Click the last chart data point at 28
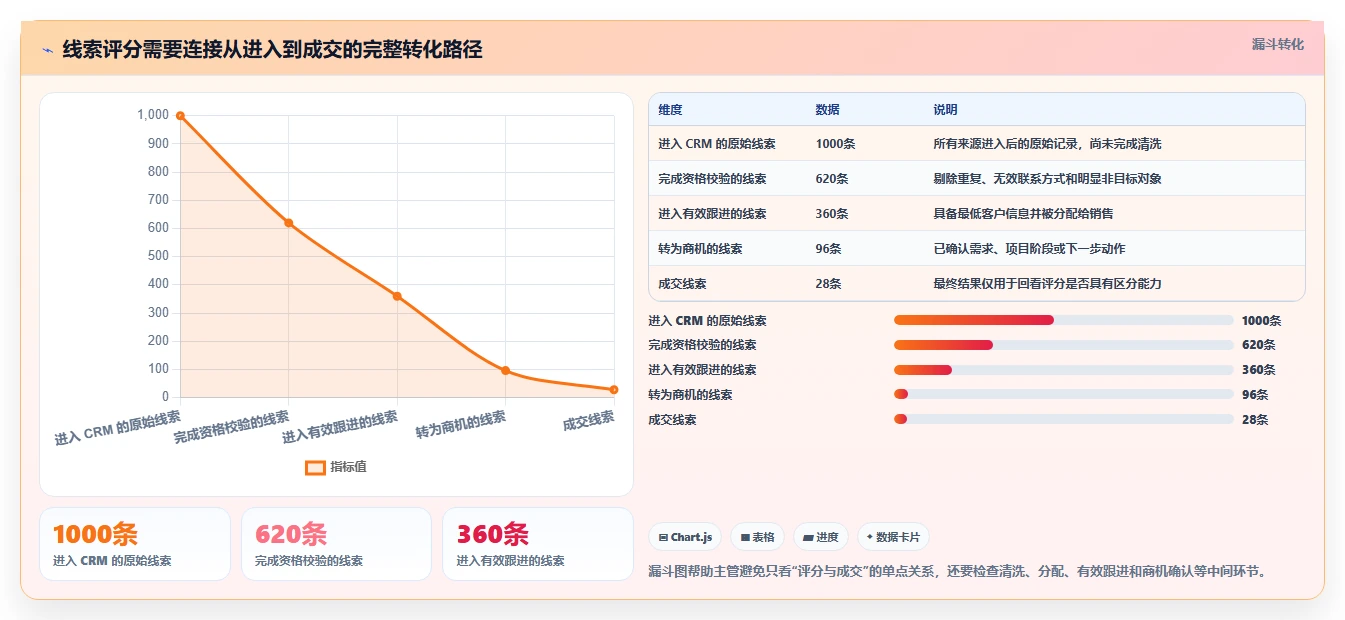 [x=613, y=390]
